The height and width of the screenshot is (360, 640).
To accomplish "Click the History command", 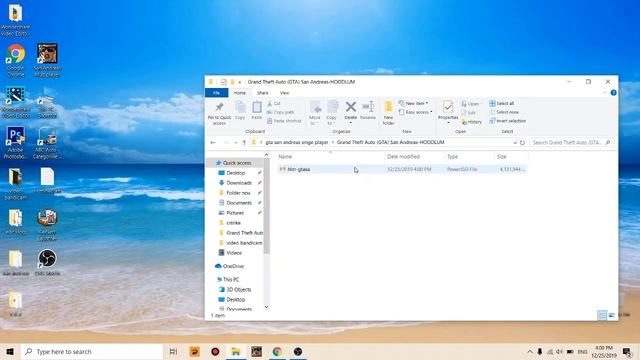I will pyautogui.click(x=472, y=122).
